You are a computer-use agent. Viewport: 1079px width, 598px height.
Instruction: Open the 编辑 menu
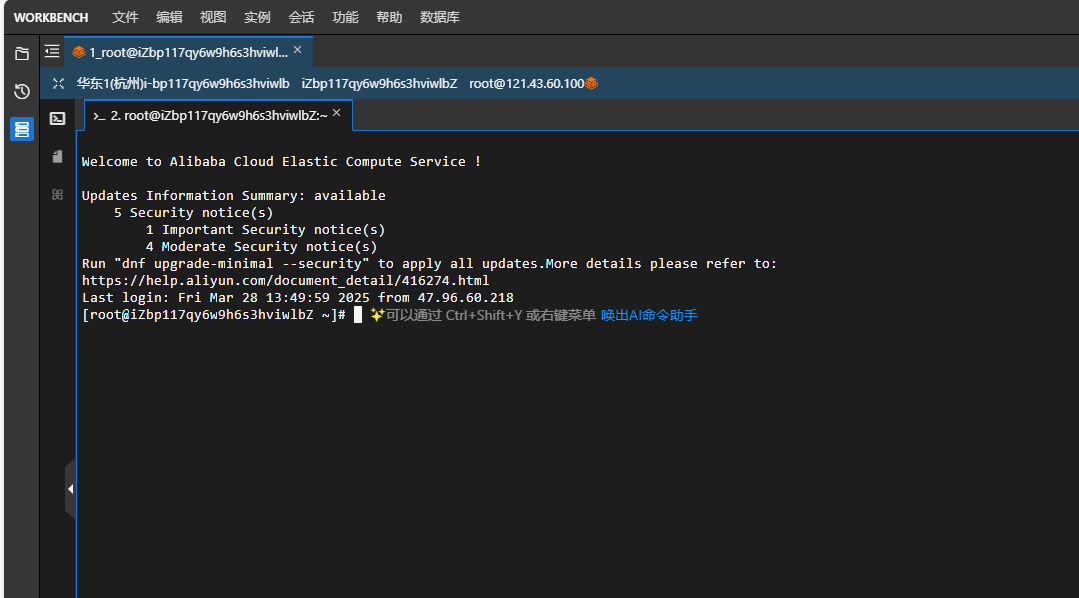coord(169,17)
